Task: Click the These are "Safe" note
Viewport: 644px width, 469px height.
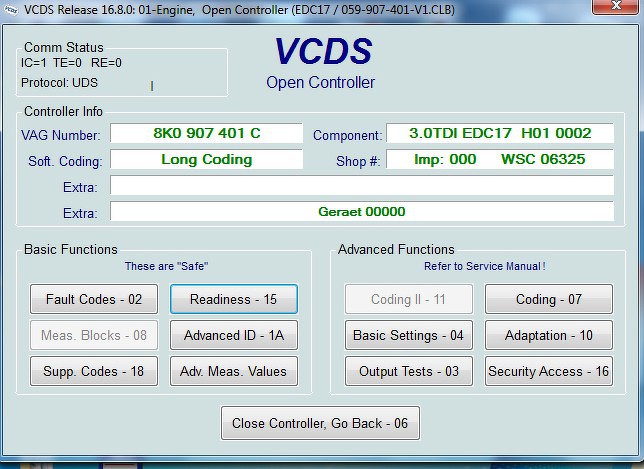Action: [x=166, y=266]
